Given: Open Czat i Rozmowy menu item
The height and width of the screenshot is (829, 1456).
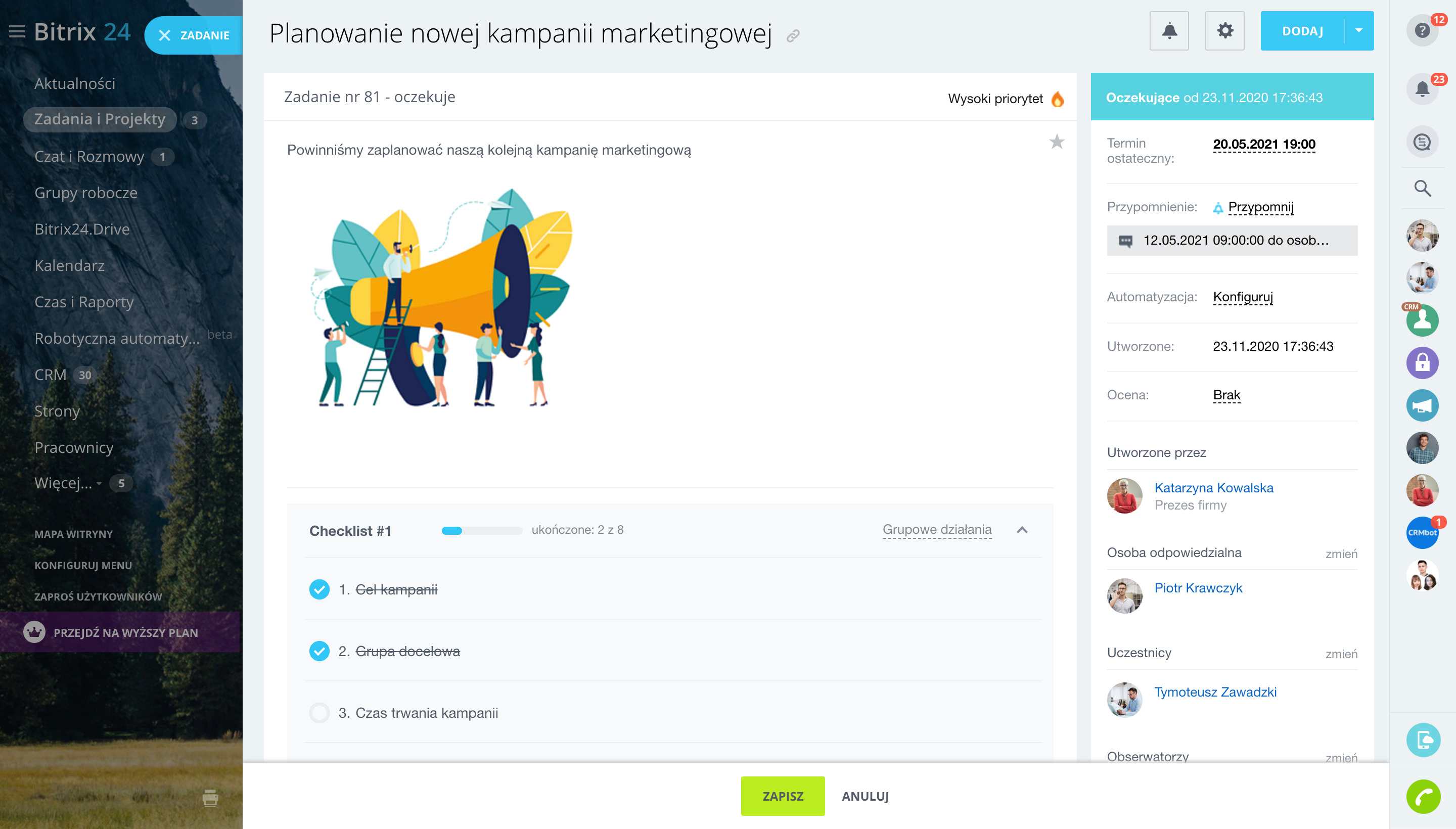Looking at the screenshot, I should pos(89,156).
